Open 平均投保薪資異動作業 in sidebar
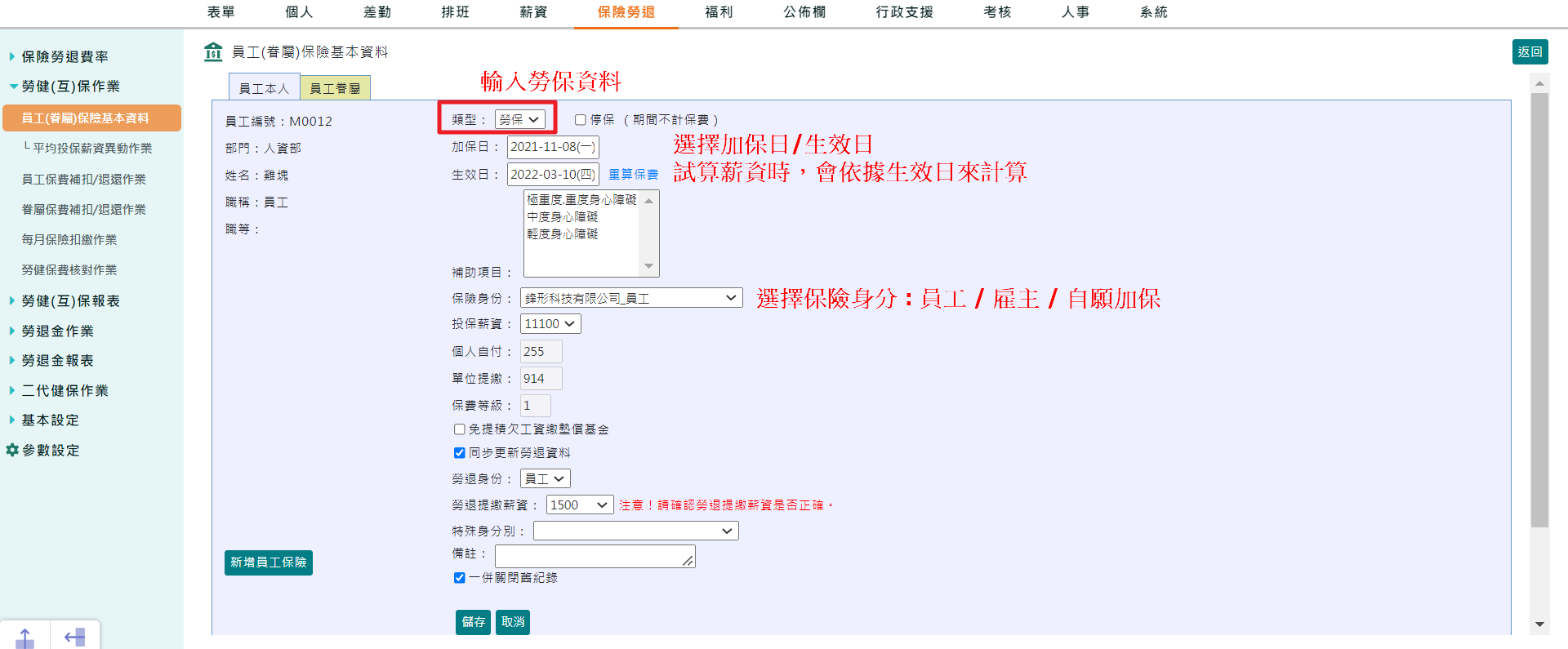1568x649 pixels. coord(92,148)
